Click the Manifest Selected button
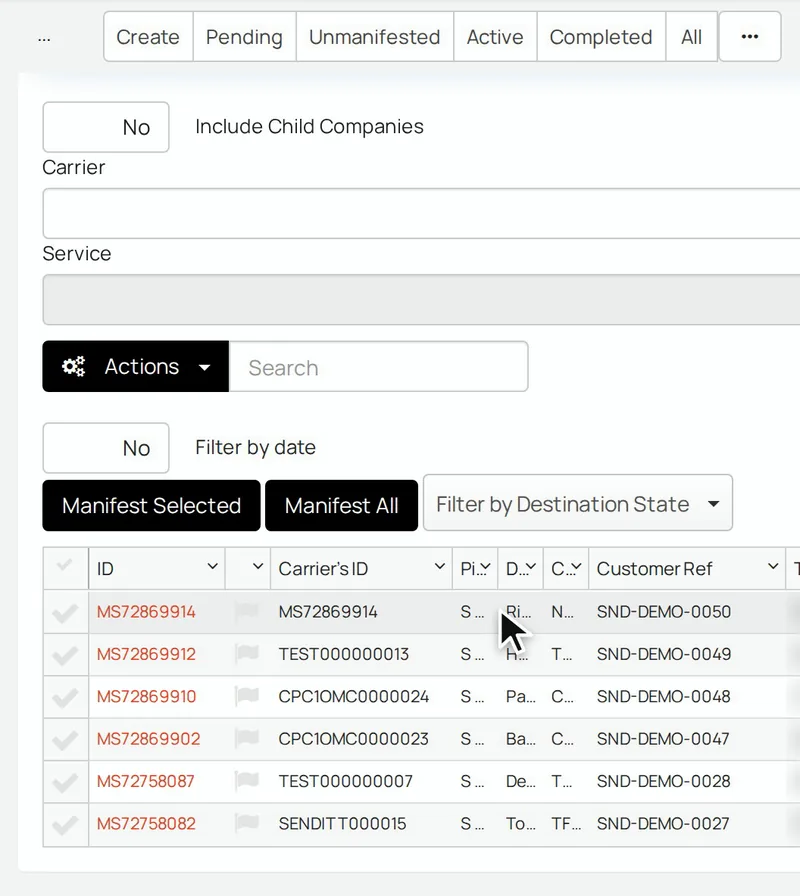Image resolution: width=800 pixels, height=896 pixels. tap(151, 506)
